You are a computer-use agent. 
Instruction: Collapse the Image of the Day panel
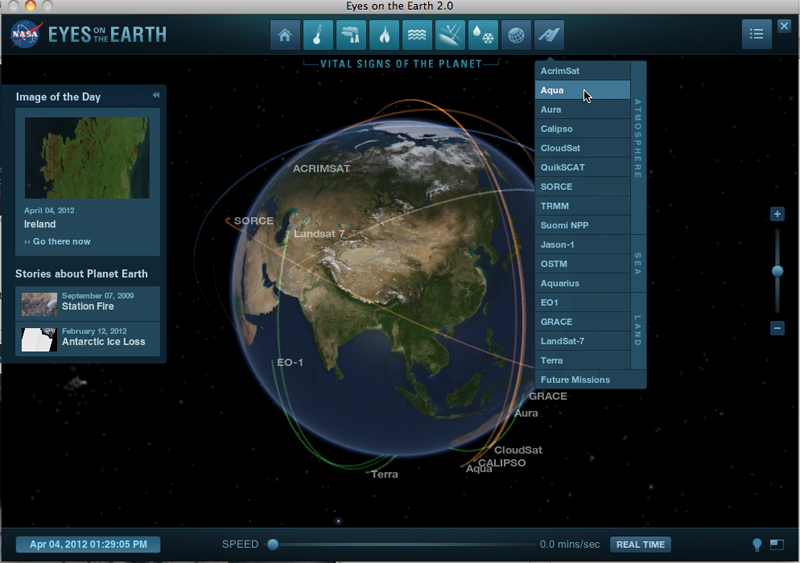pos(156,96)
